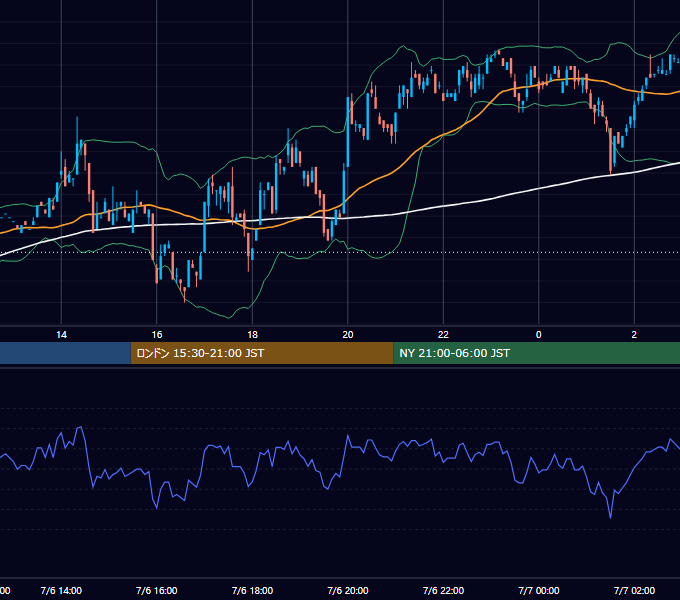Click the 7/7 00:00 date label
The width and height of the screenshot is (680, 600).
click(x=539, y=590)
